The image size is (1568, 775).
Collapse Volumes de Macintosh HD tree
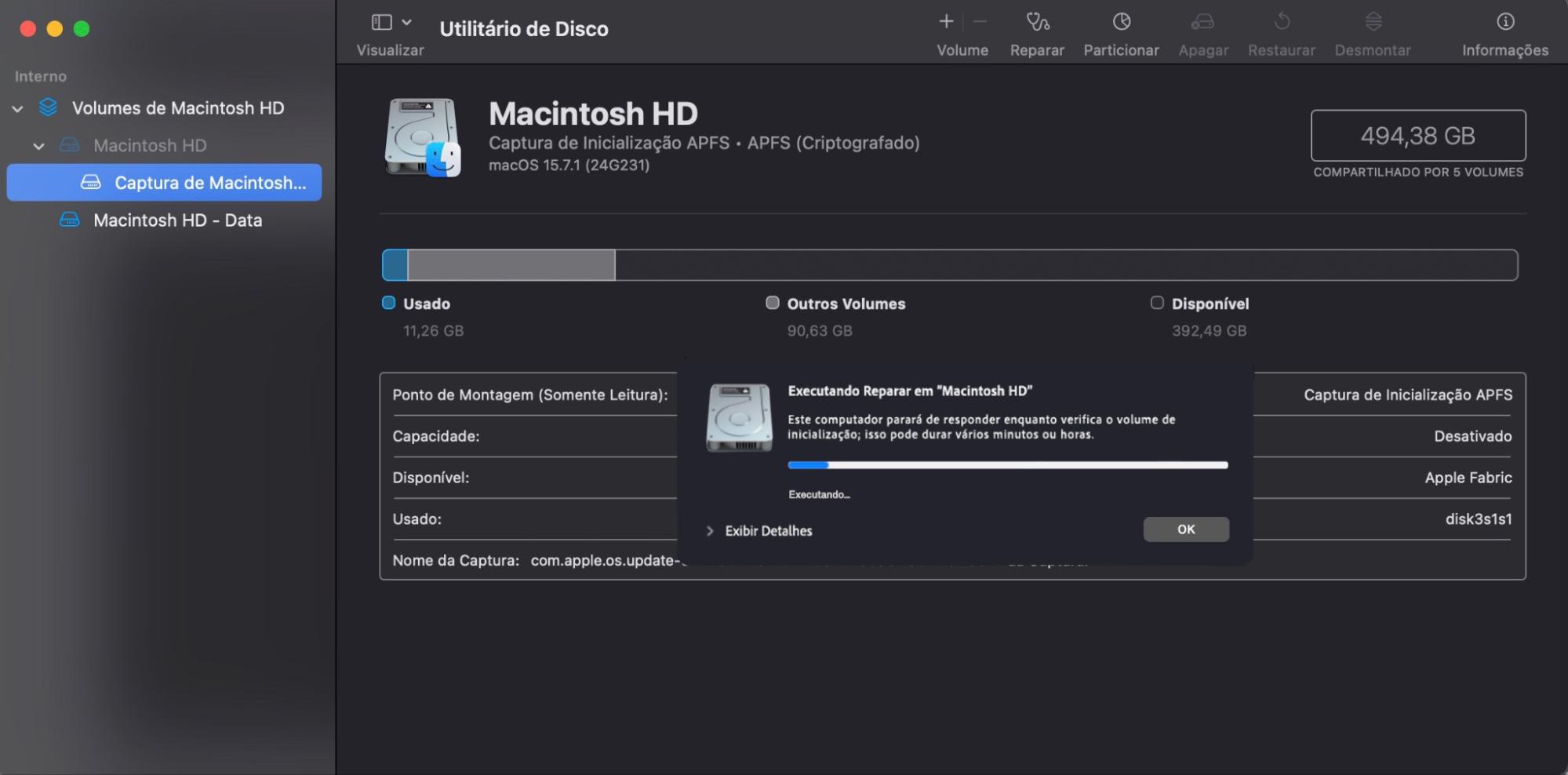coord(17,109)
